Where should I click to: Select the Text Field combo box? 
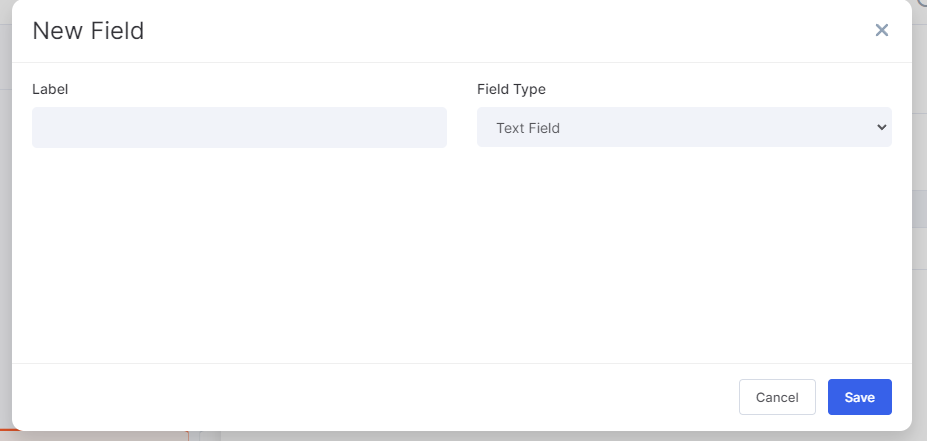(x=684, y=127)
